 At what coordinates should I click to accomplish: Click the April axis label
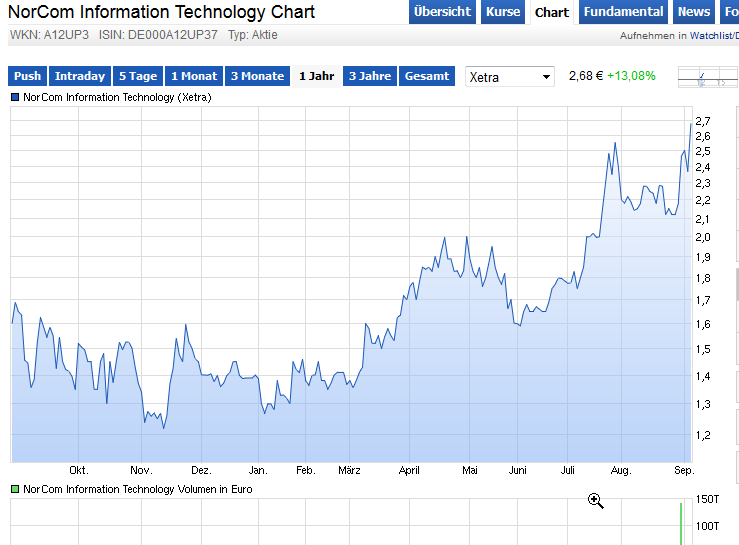click(409, 470)
